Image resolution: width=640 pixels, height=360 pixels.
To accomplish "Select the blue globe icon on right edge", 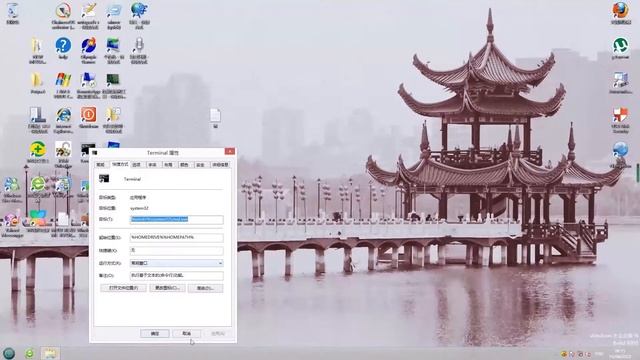I will click(620, 150).
